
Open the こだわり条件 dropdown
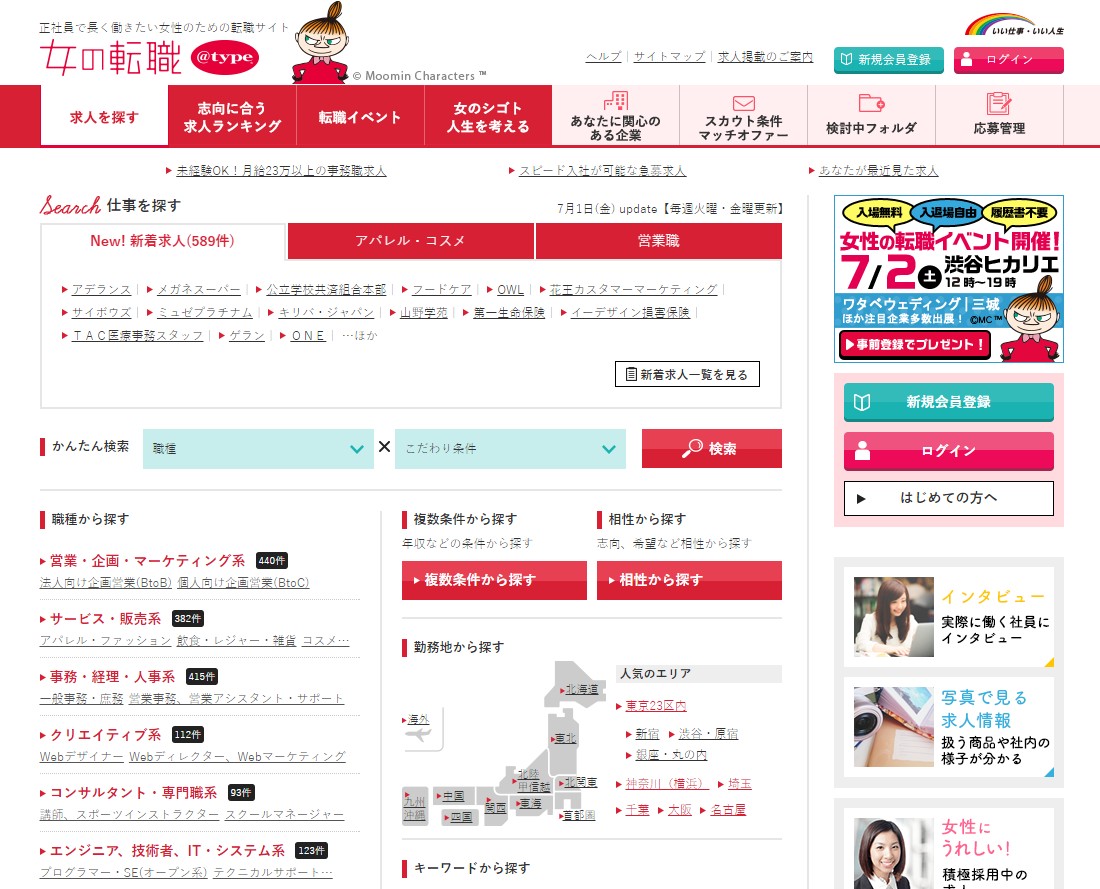[x=511, y=448]
